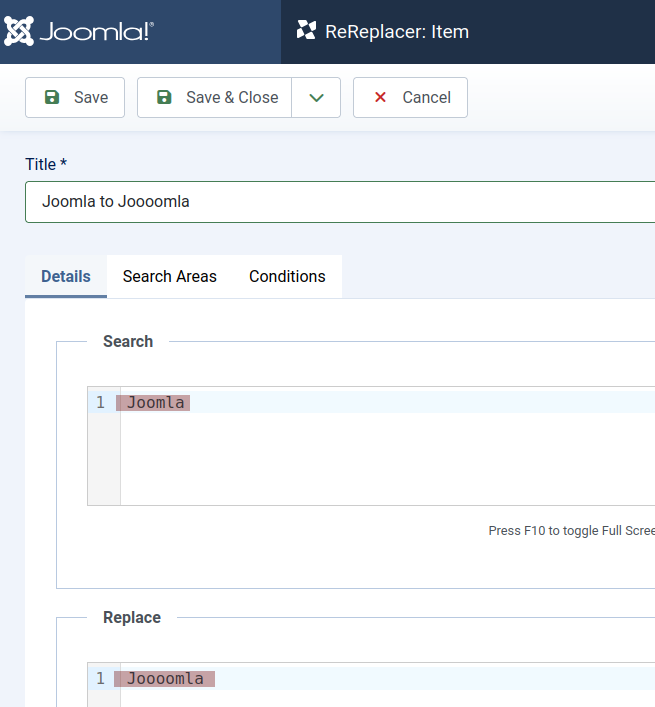Click the Save & Close button

tap(215, 97)
